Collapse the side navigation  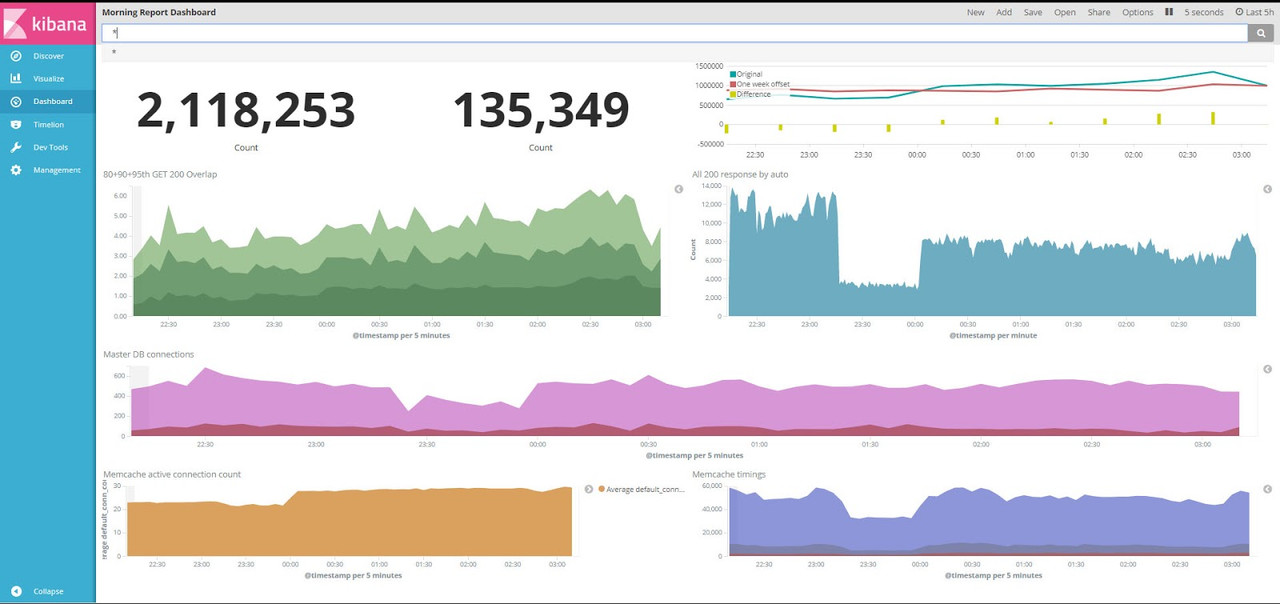[x=47, y=591]
